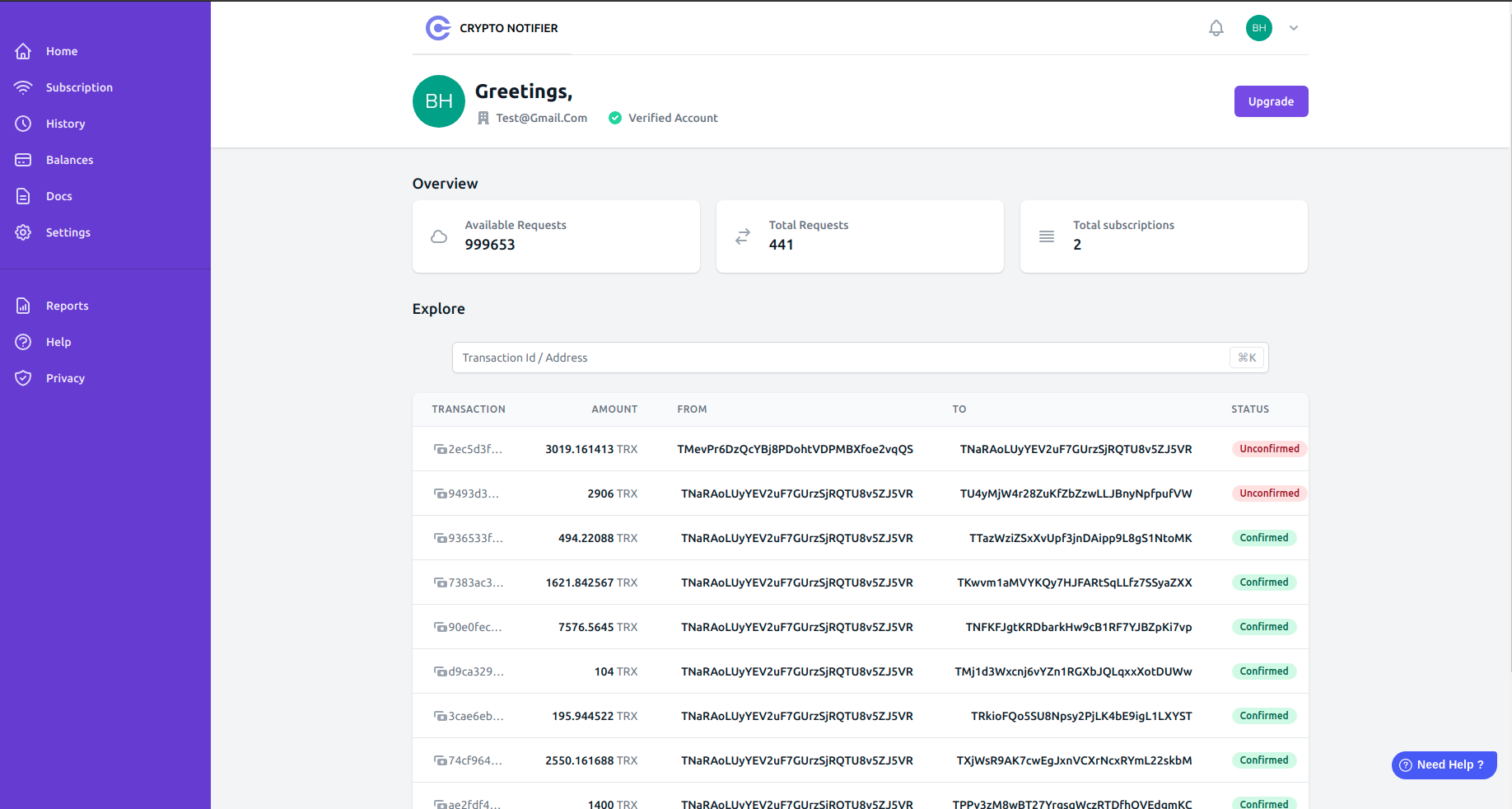The height and width of the screenshot is (809, 1512).
Task: Open the Need Help chat button
Action: pyautogui.click(x=1443, y=765)
